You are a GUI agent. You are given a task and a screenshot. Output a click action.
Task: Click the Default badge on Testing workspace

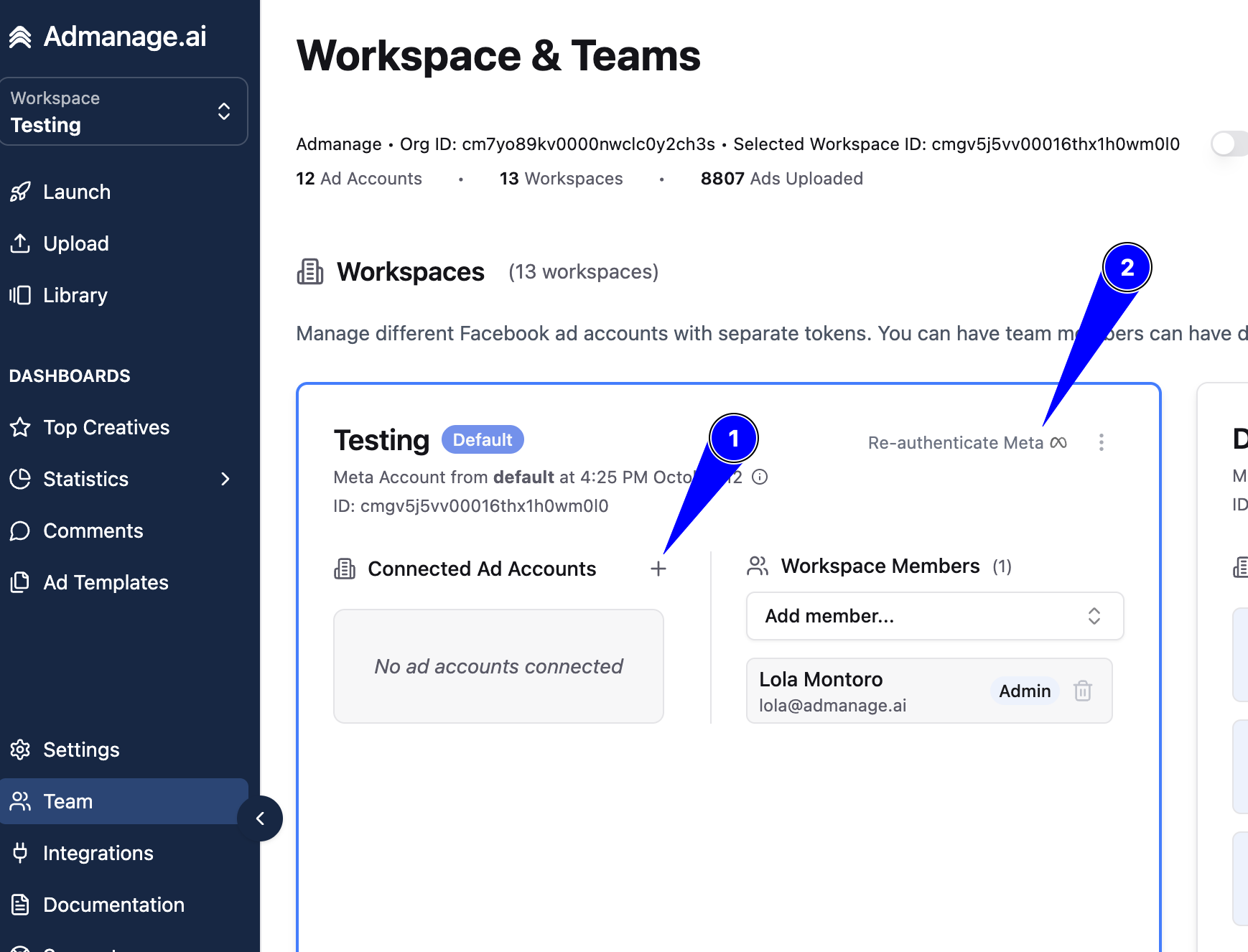click(x=483, y=439)
